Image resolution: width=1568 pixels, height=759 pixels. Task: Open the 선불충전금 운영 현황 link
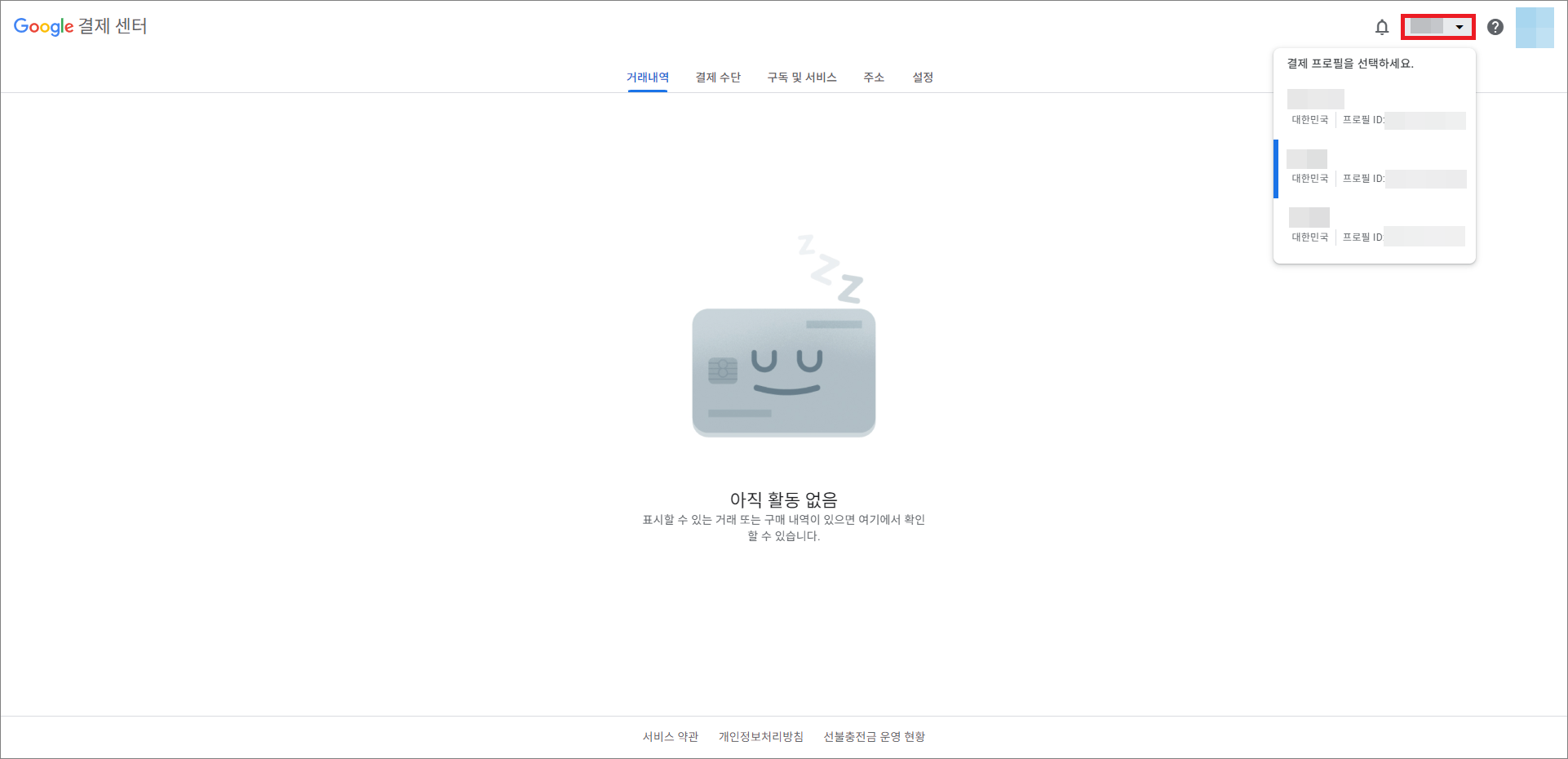pyautogui.click(x=875, y=737)
